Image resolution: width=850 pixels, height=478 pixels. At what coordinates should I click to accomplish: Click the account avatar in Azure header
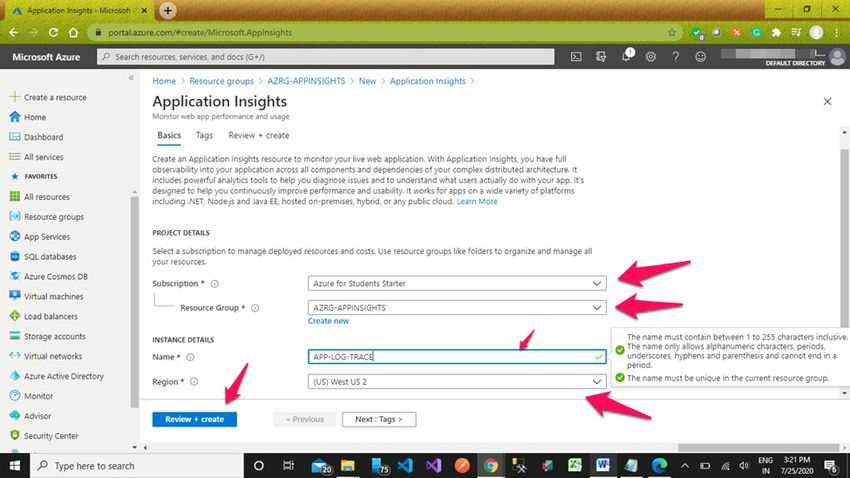[x=837, y=56]
